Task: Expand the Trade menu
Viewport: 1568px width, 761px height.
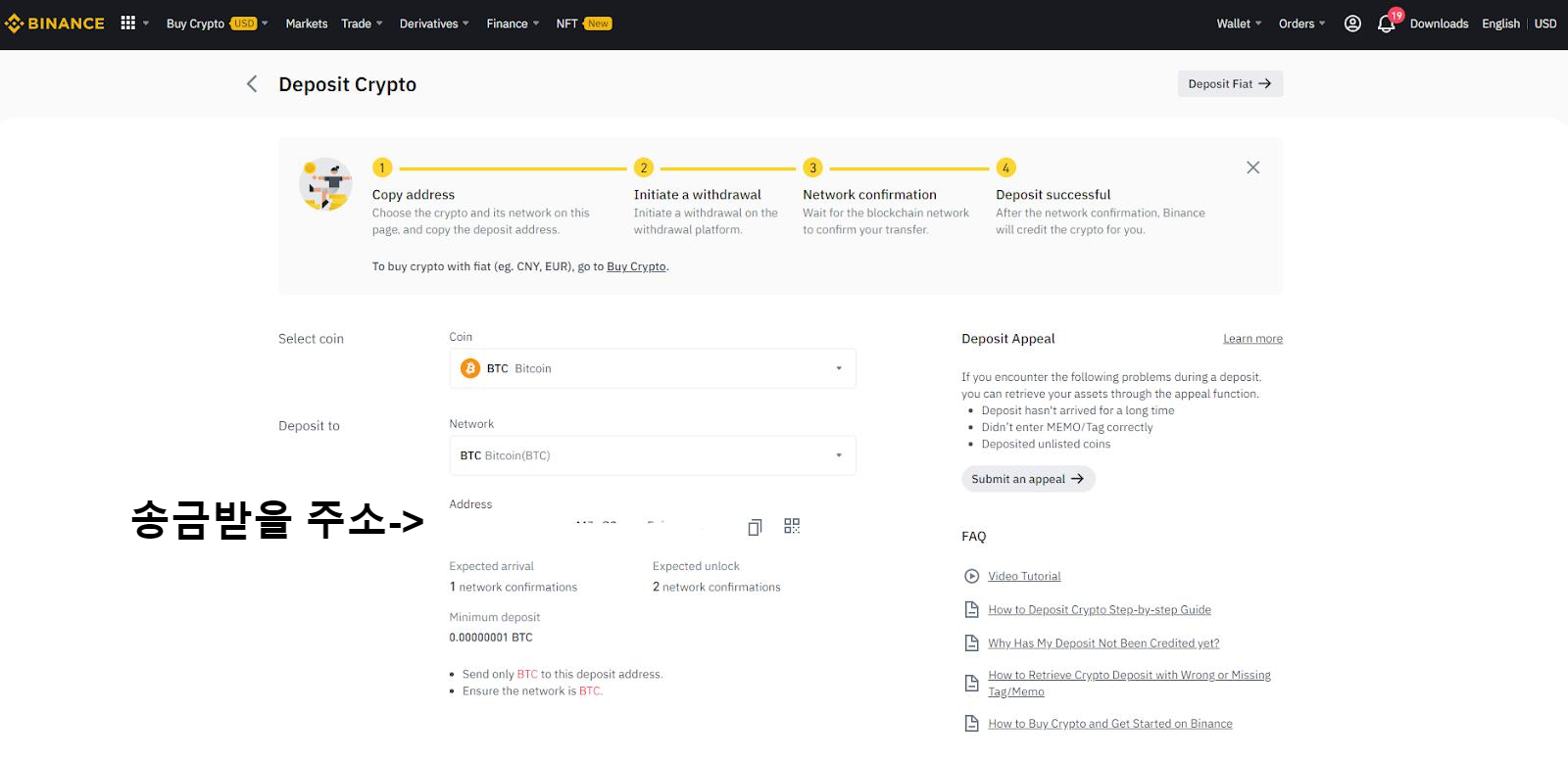Action: coord(362,24)
